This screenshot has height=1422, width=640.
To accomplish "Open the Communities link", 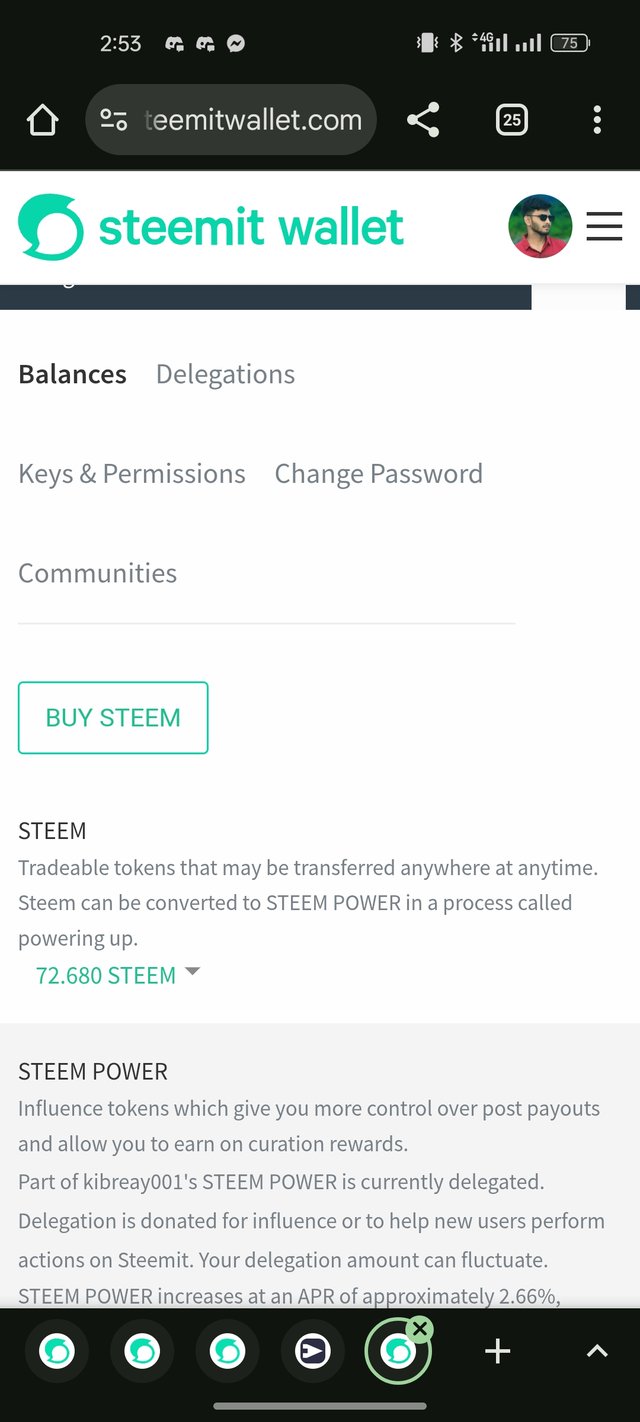I will point(98,573).
